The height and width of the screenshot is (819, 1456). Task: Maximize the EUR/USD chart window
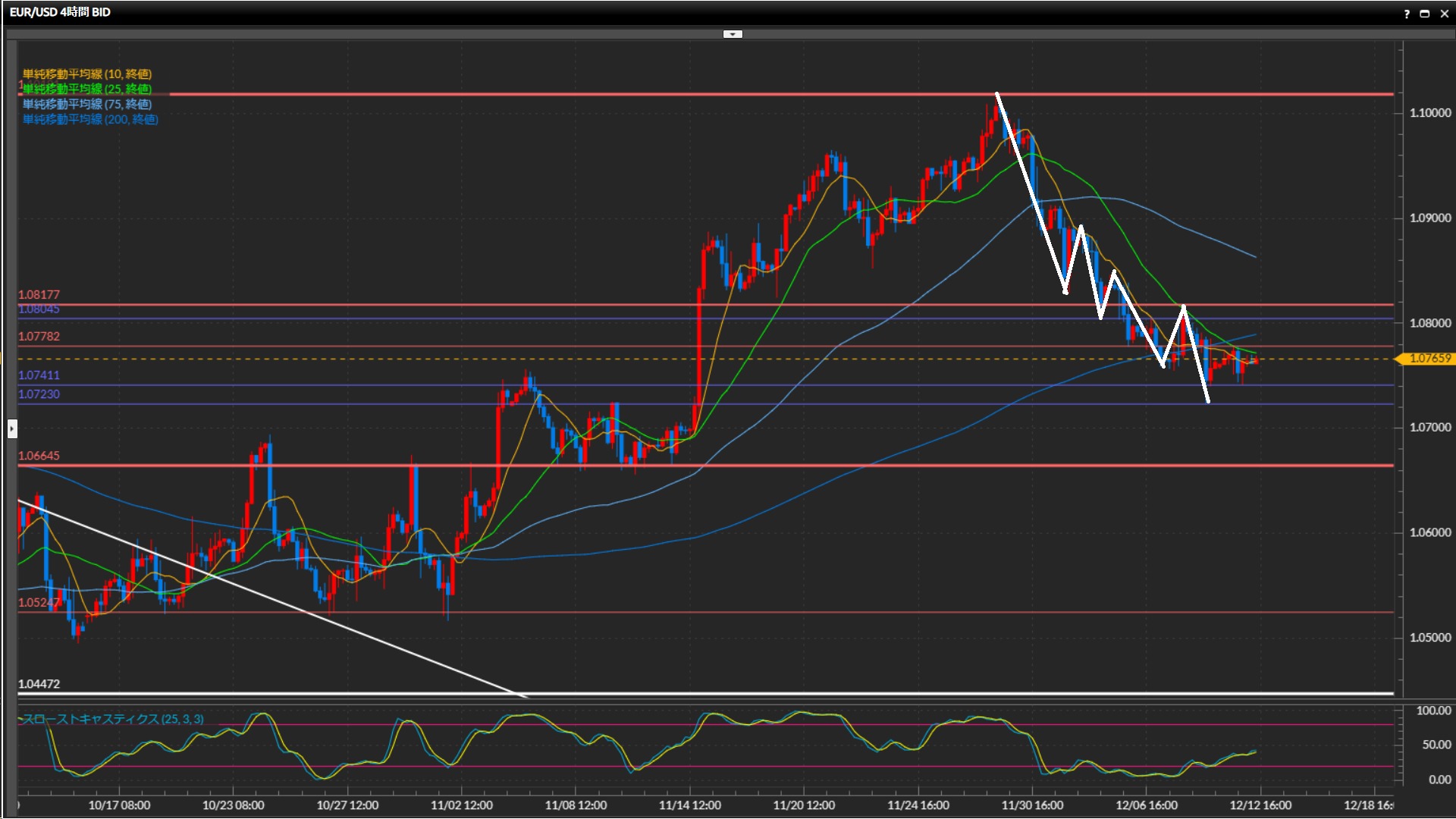click(1425, 14)
